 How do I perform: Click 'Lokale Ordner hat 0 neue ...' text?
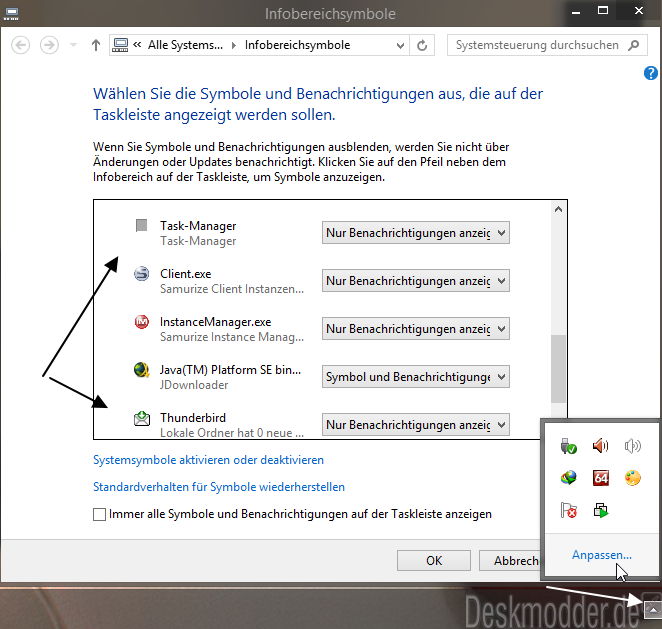click(x=231, y=433)
